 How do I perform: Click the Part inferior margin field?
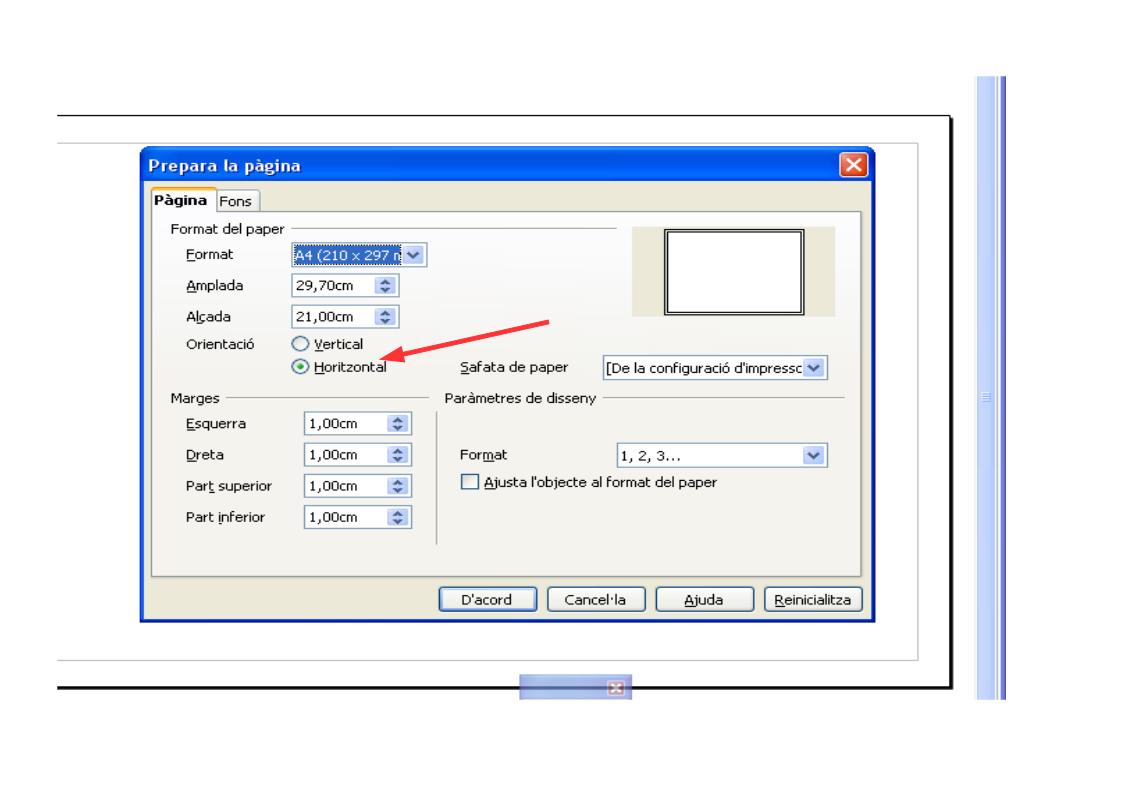tap(346, 517)
